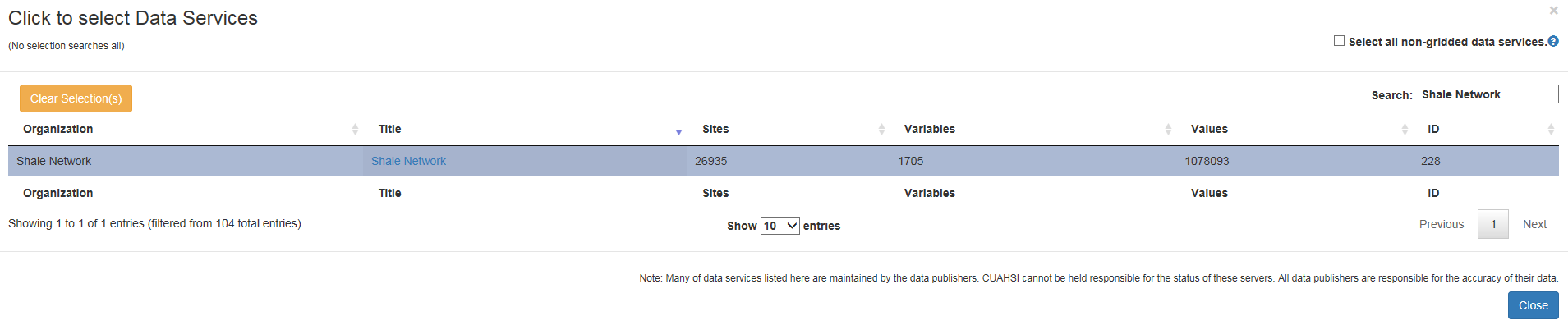
Task: Click the Variables column sort arrows
Action: (1168, 129)
